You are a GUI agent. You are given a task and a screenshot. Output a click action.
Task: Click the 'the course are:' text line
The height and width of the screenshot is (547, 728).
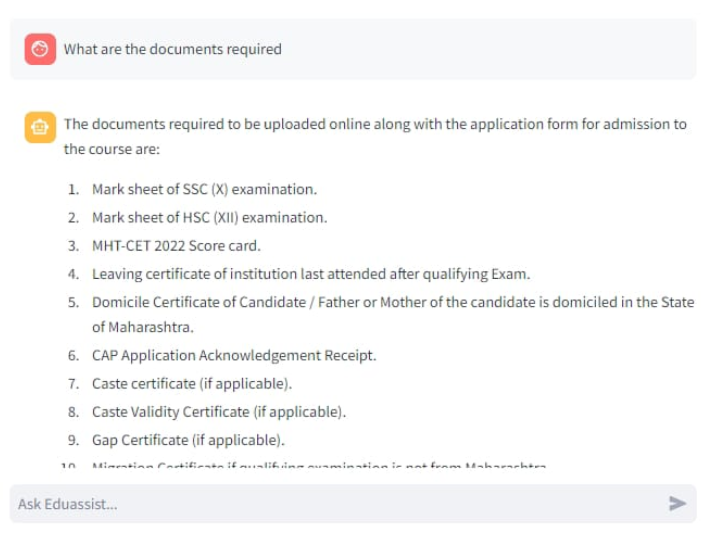(111, 149)
